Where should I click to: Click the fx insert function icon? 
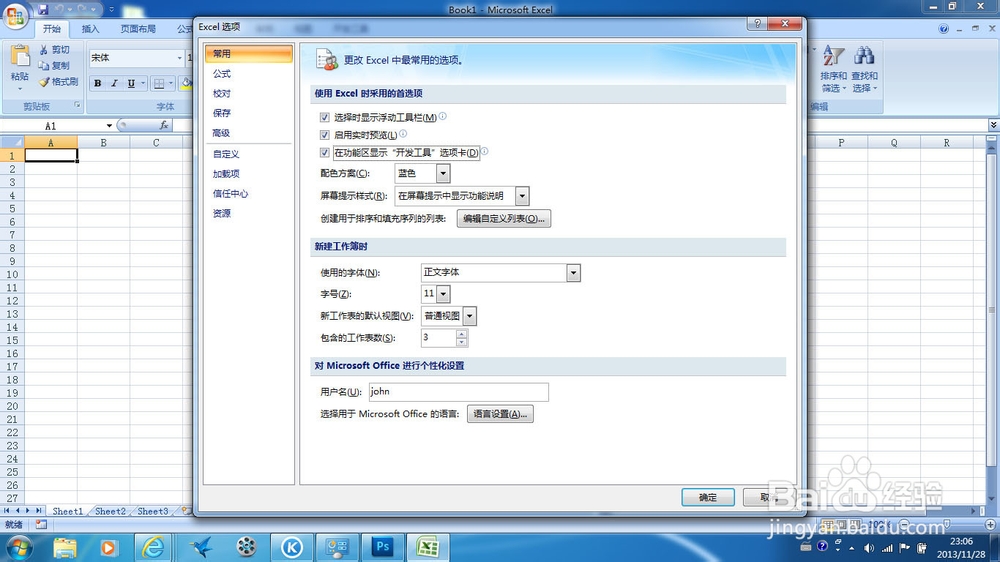pos(164,126)
